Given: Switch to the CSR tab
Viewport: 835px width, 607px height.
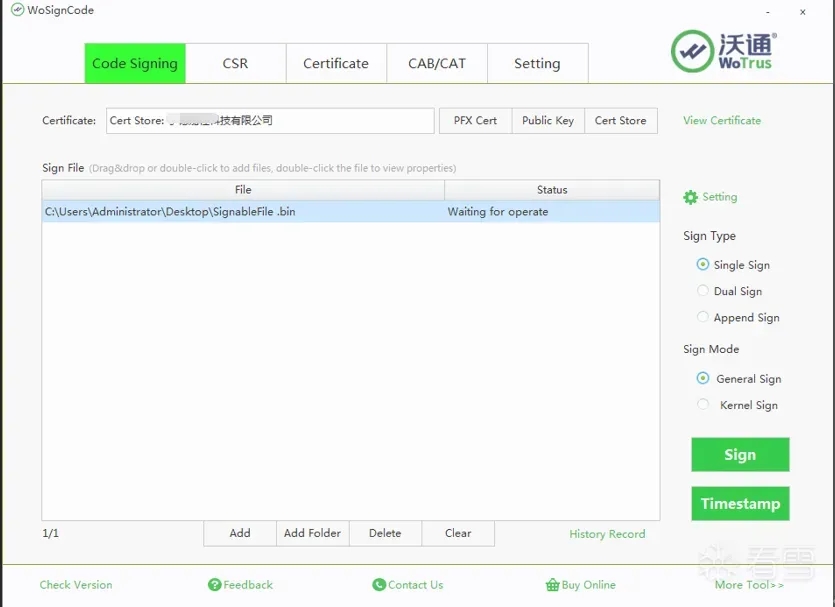Looking at the screenshot, I should coord(235,63).
